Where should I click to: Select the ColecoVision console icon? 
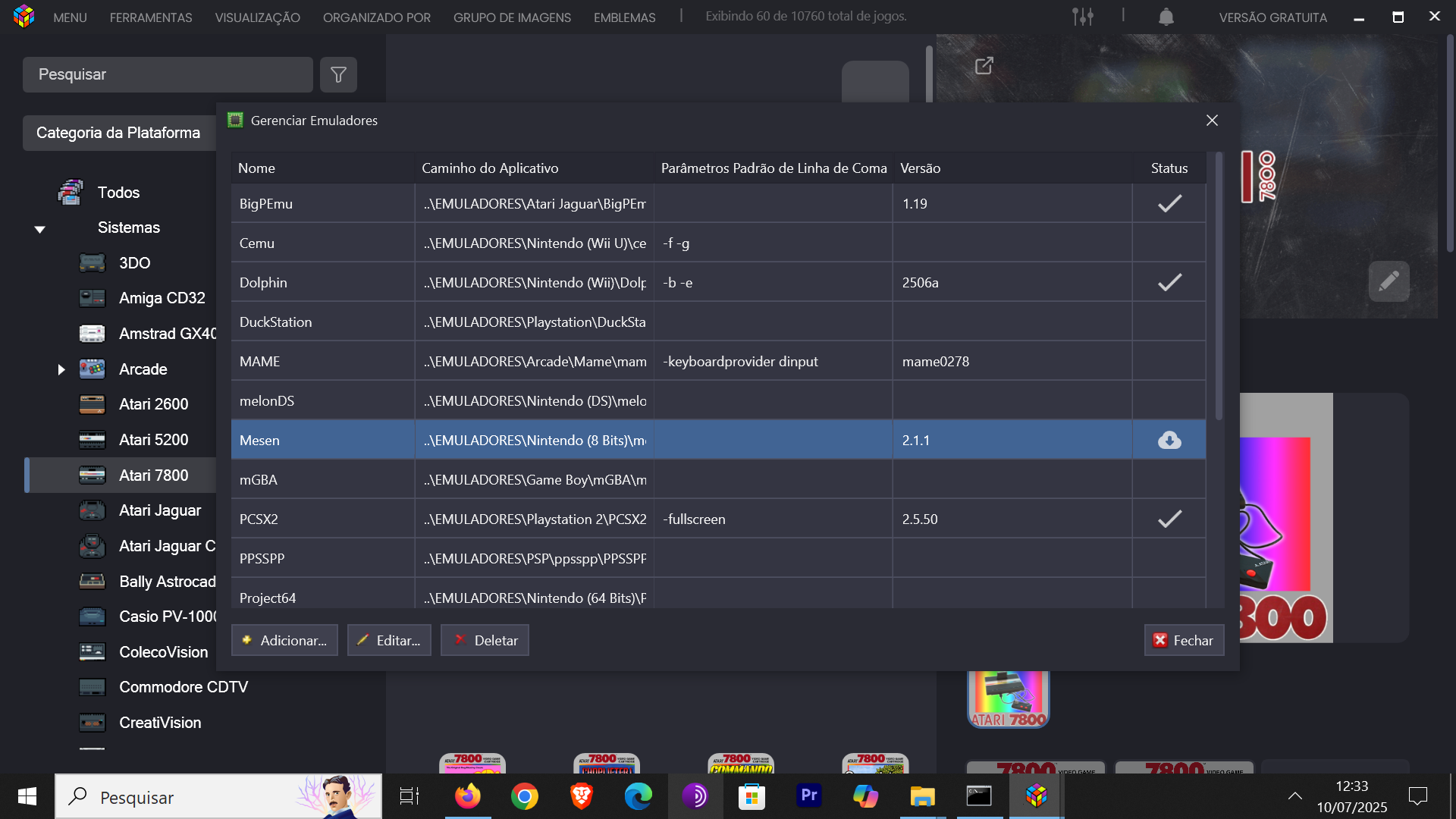[93, 652]
